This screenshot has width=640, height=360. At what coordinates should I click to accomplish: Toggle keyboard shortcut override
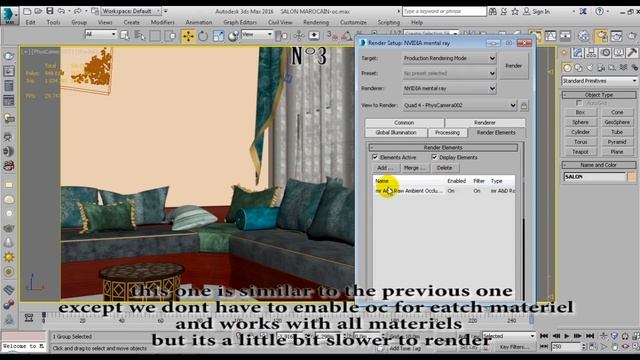point(314,36)
